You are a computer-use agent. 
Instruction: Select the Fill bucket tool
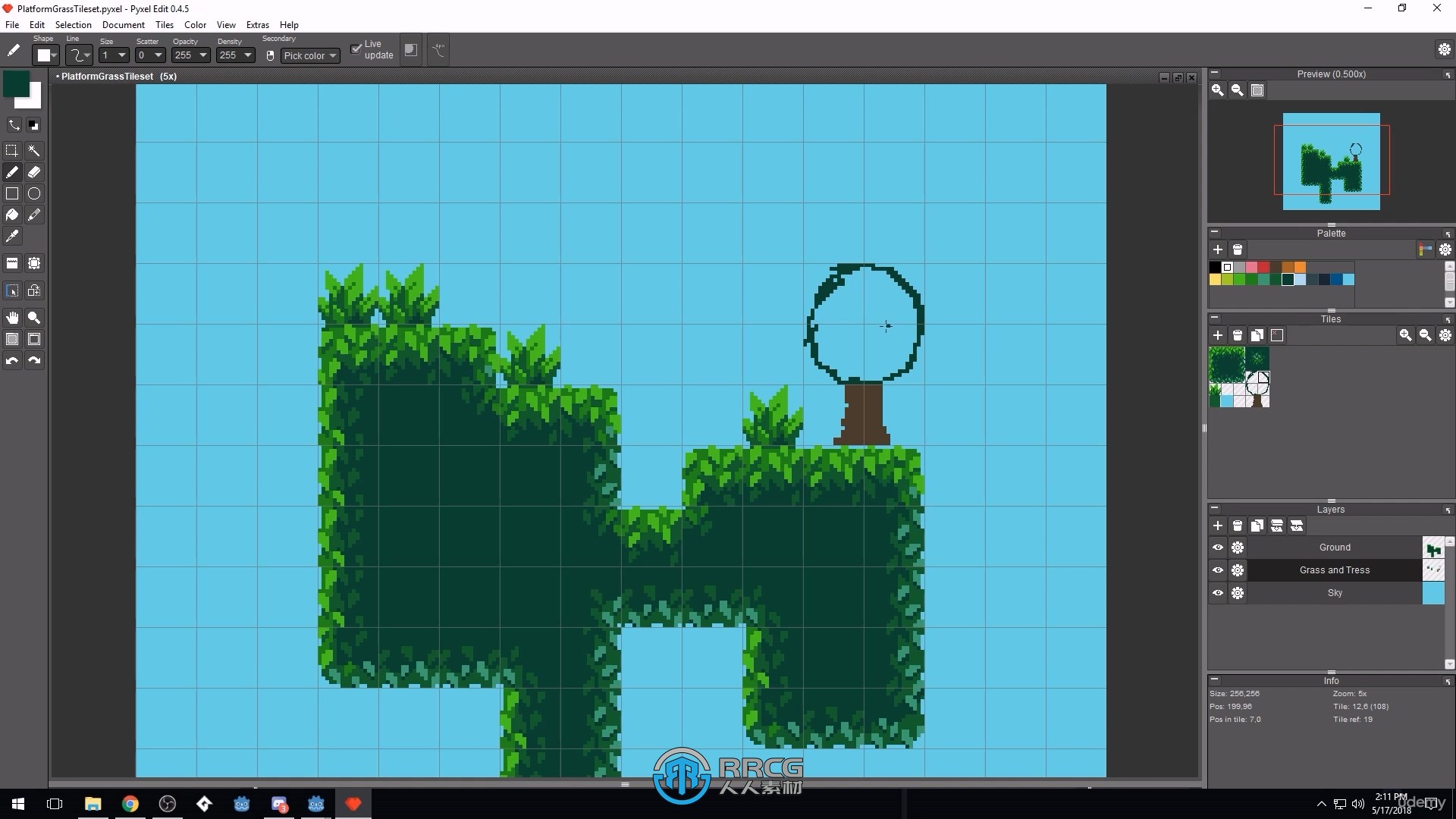click(14, 214)
